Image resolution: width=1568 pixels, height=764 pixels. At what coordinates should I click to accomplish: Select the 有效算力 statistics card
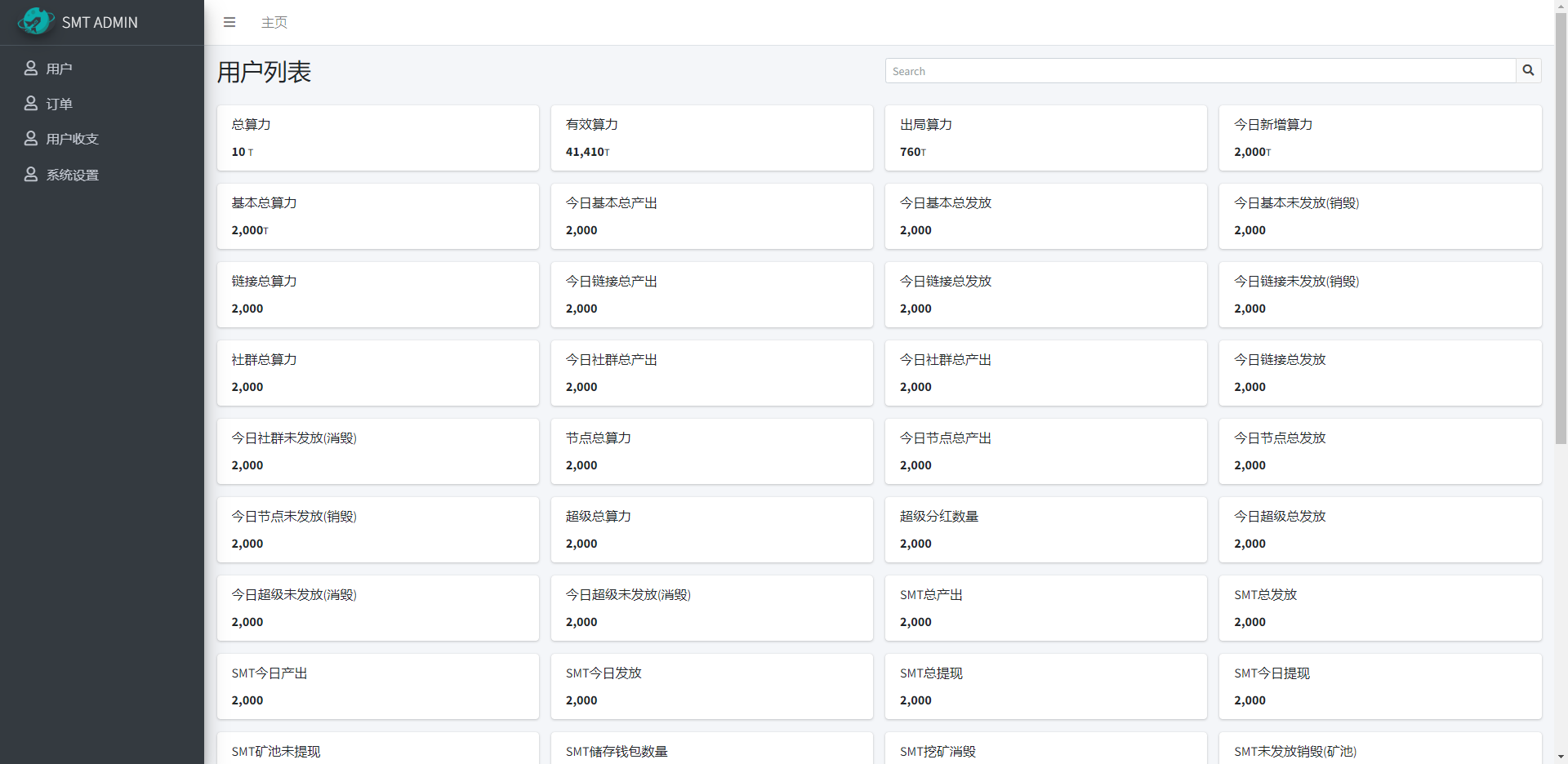point(711,138)
